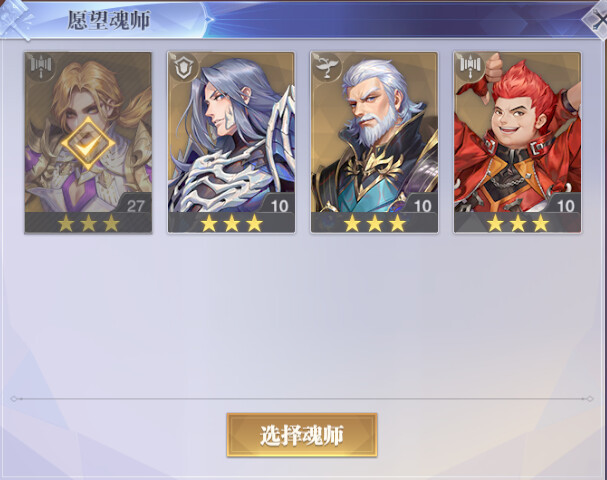Click the three-star rating under the blonde character
The width and height of the screenshot is (607, 480).
click(88, 223)
